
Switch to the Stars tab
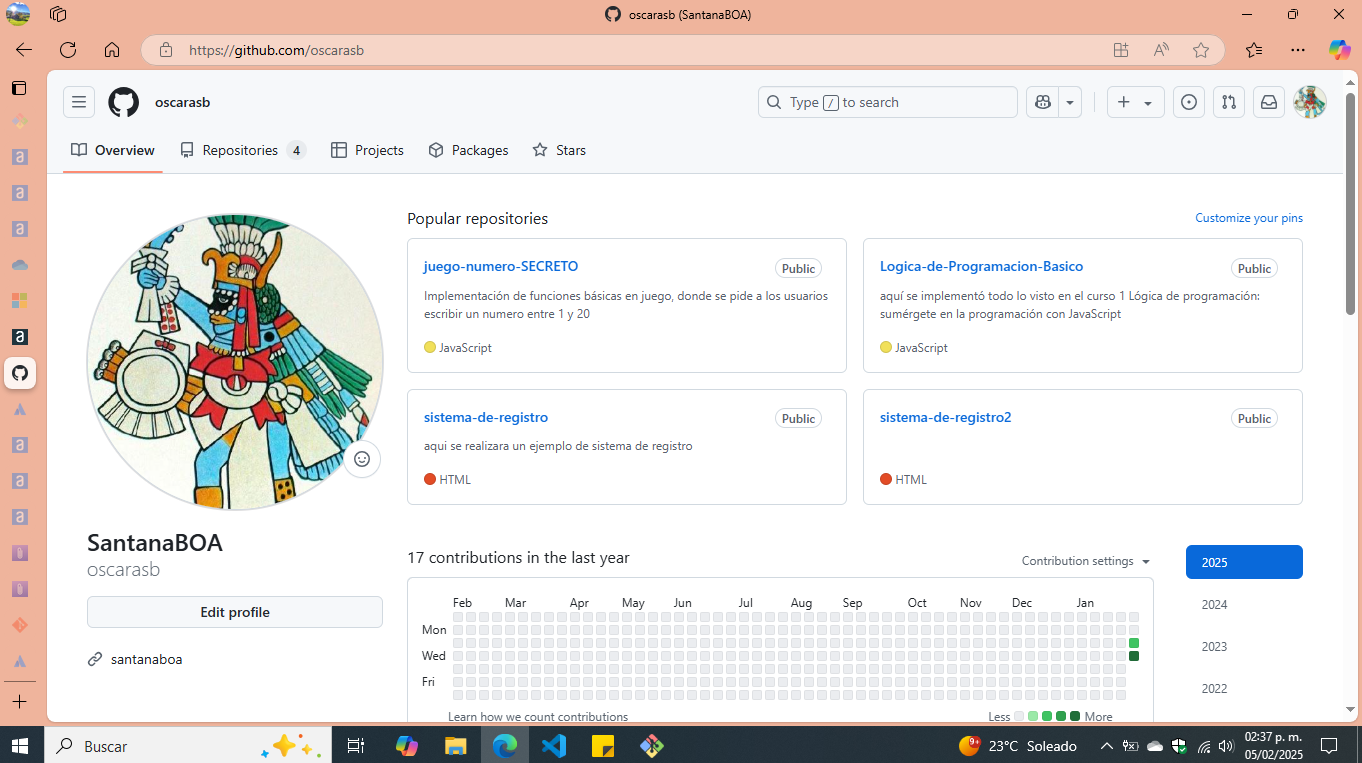559,150
